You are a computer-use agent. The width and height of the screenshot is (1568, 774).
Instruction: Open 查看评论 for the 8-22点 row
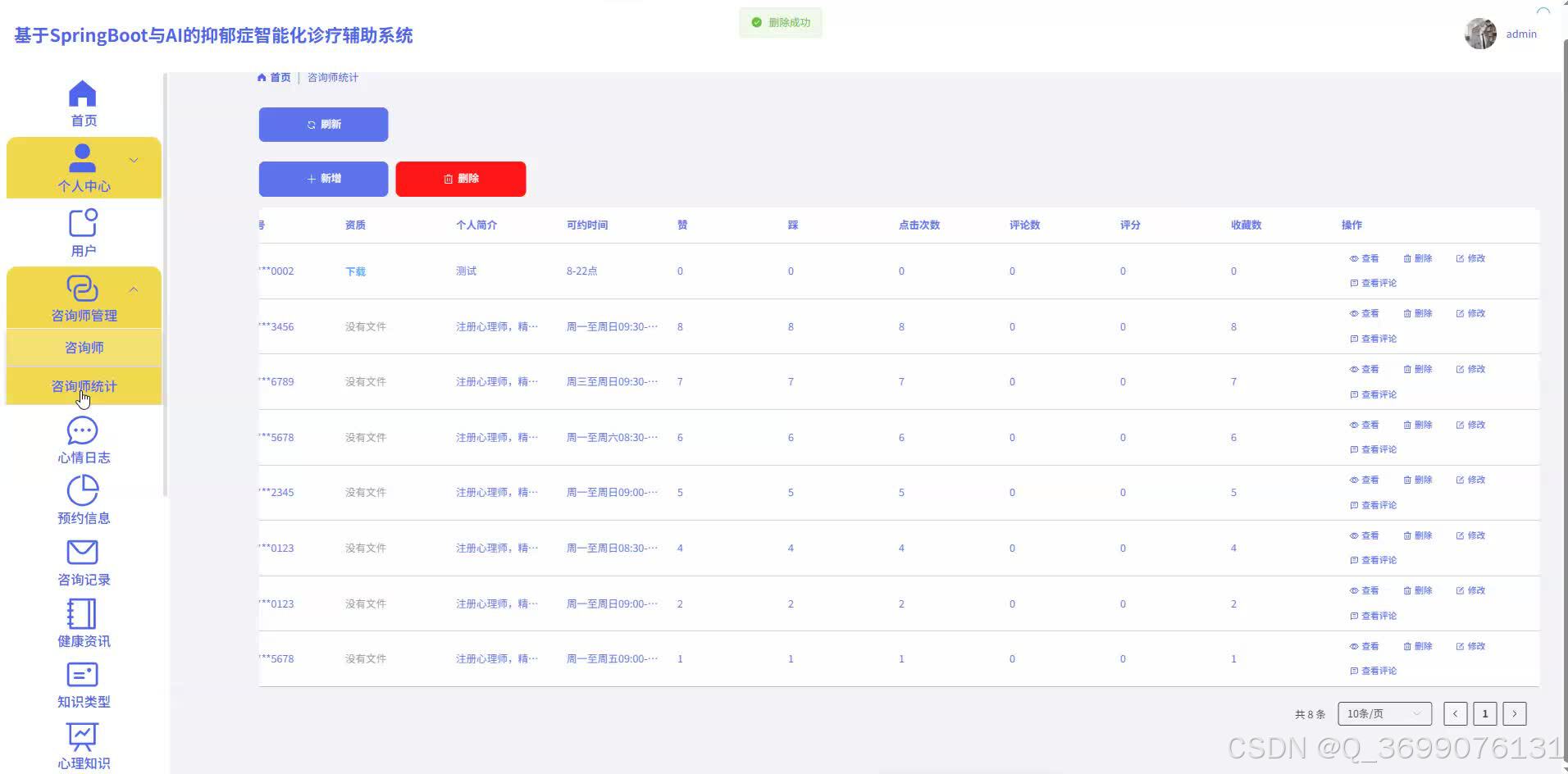(x=1373, y=283)
